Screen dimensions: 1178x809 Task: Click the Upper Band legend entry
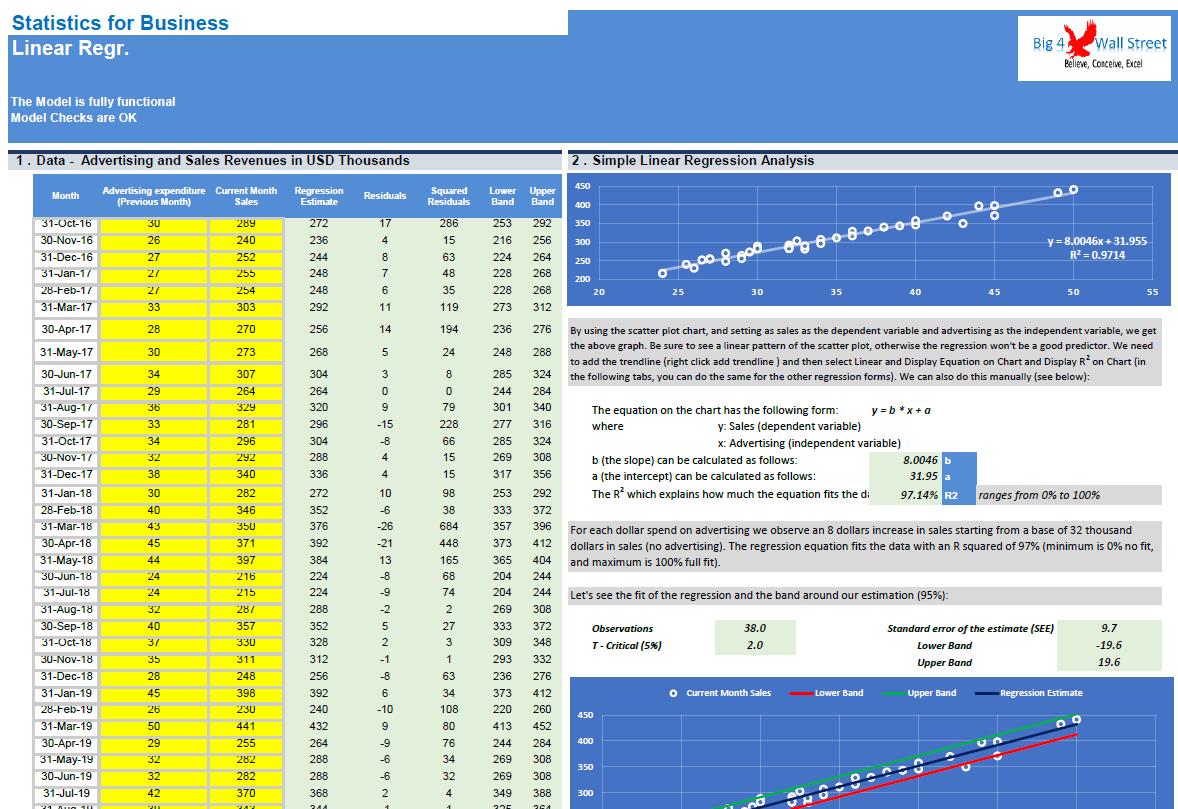pyautogui.click(x=920, y=693)
